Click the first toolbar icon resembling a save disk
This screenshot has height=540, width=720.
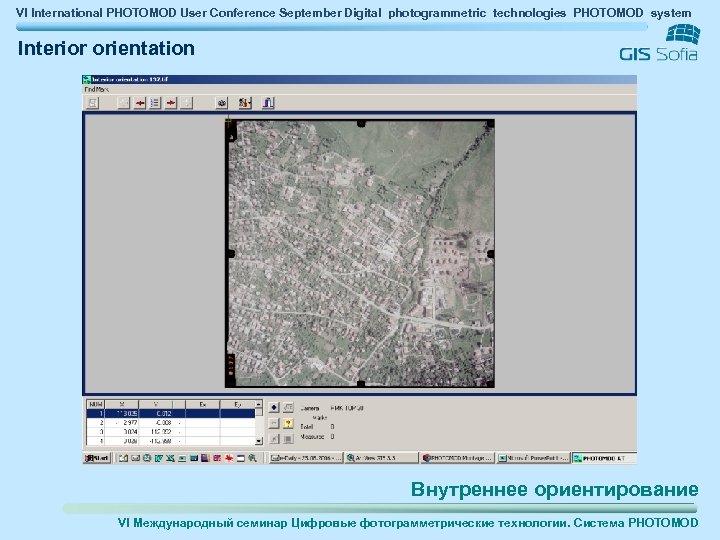click(92, 103)
